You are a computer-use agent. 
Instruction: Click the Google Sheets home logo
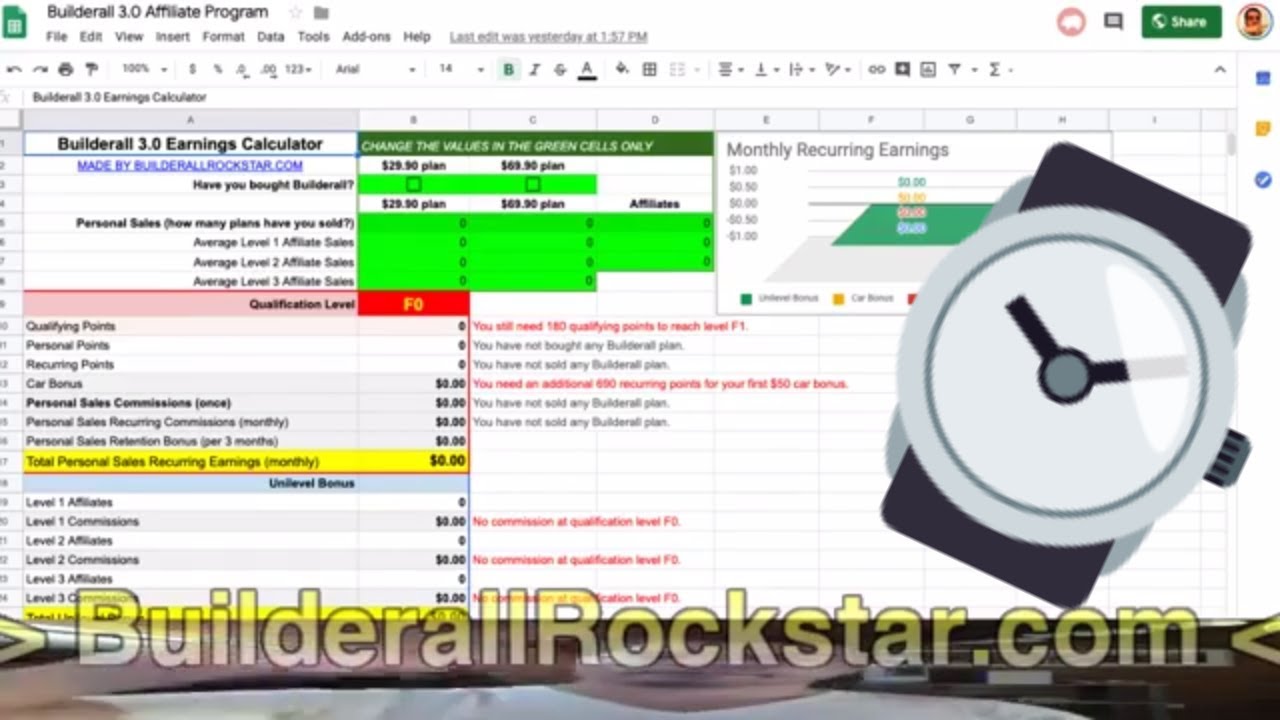click(x=15, y=22)
